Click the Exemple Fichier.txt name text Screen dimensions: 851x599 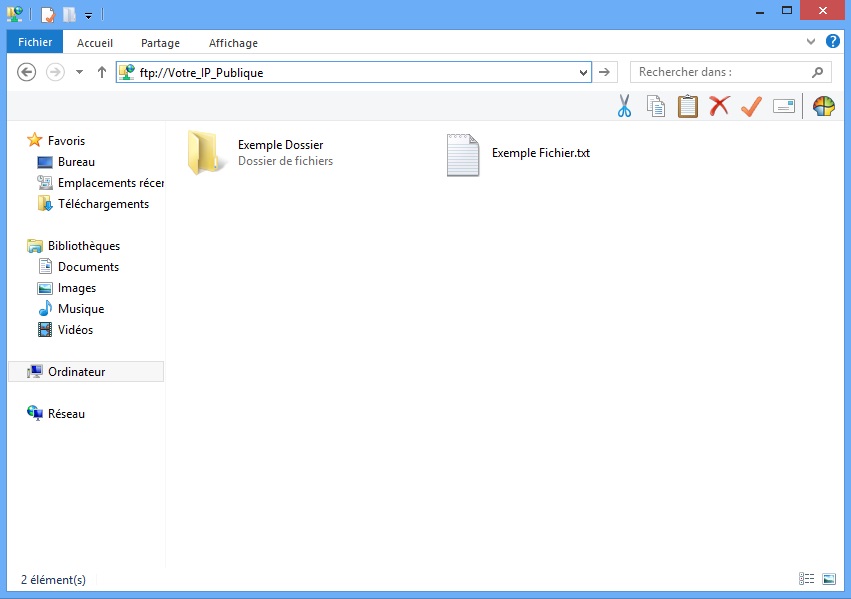pos(541,153)
